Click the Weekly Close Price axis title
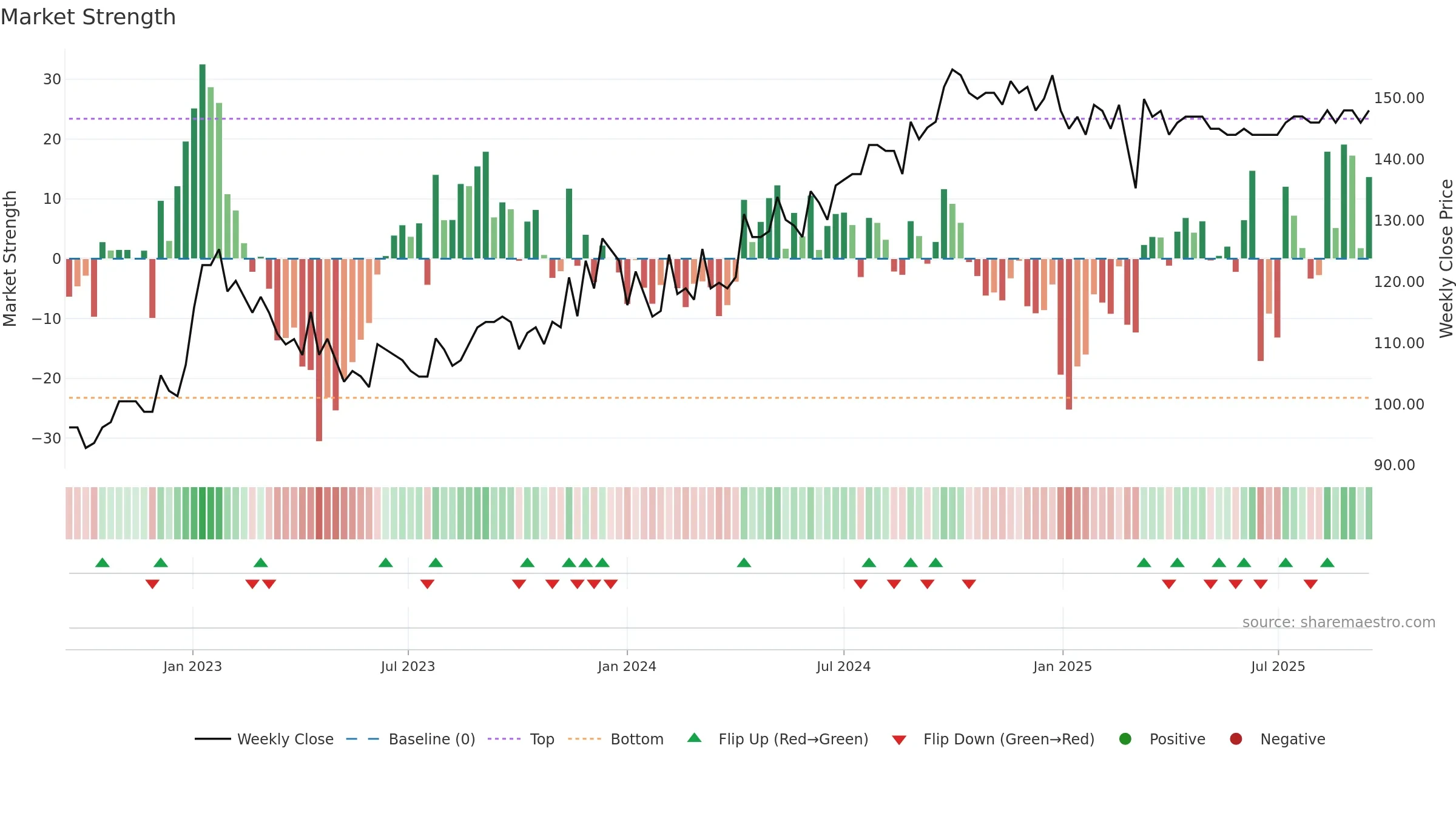This screenshot has width=1456, height=819. pyautogui.click(x=1446, y=258)
